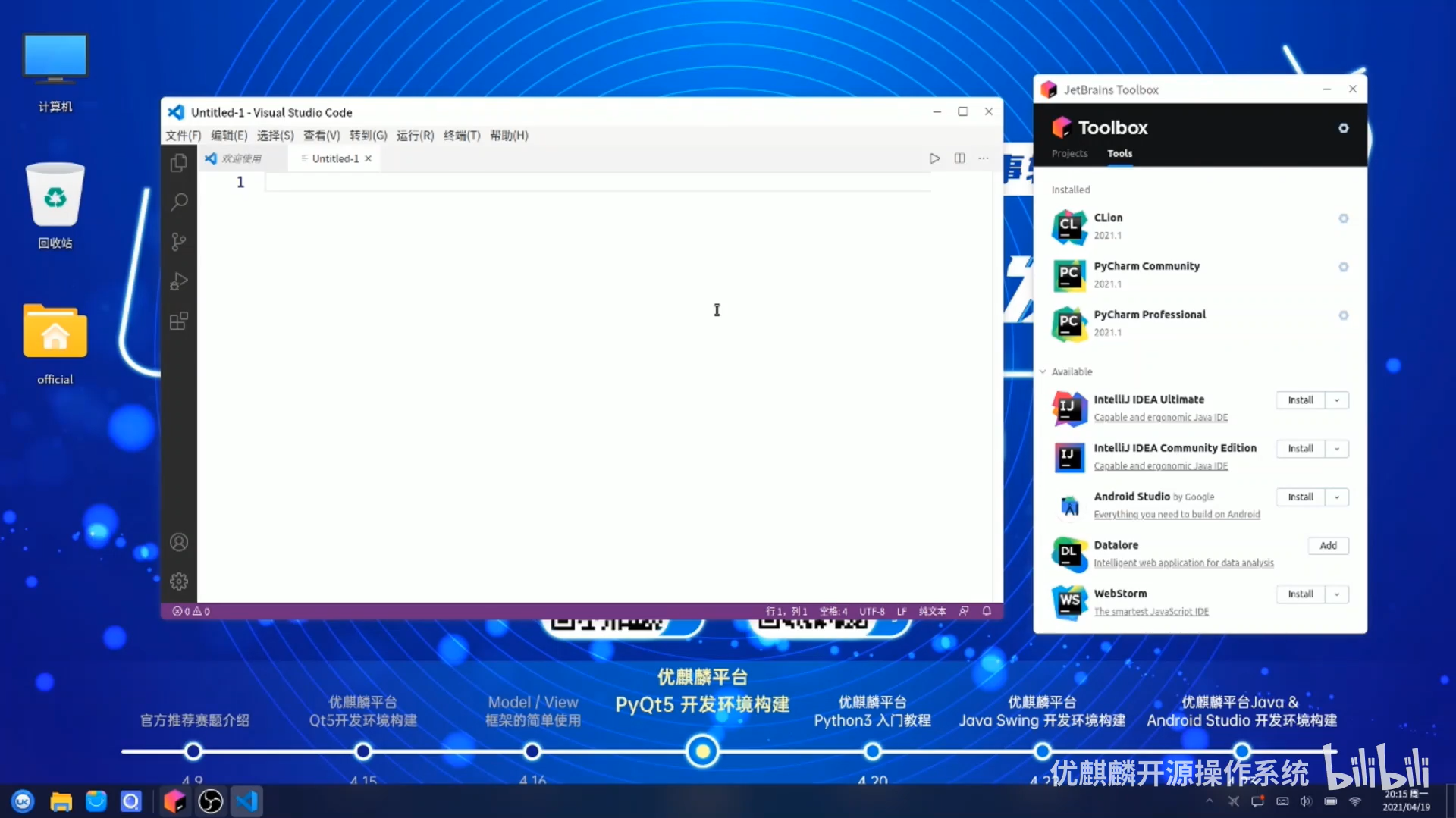
Task: Open Toolbox settings hexagon icon
Action: [1343, 128]
